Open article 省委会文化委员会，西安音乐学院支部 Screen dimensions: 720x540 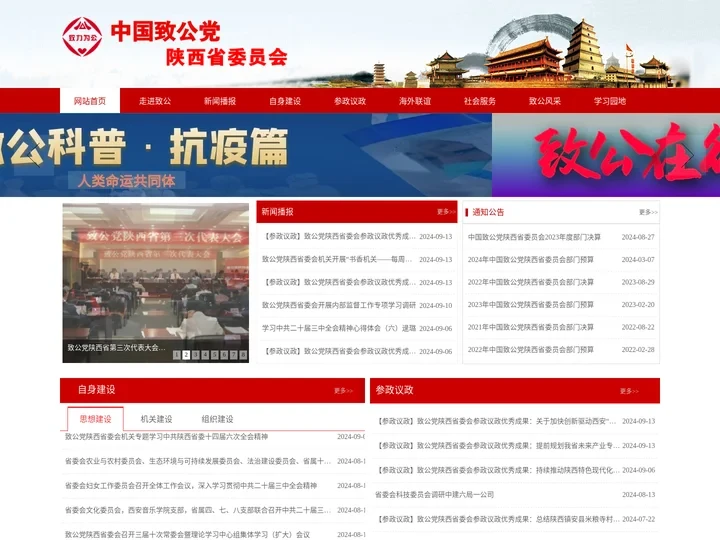197,510
